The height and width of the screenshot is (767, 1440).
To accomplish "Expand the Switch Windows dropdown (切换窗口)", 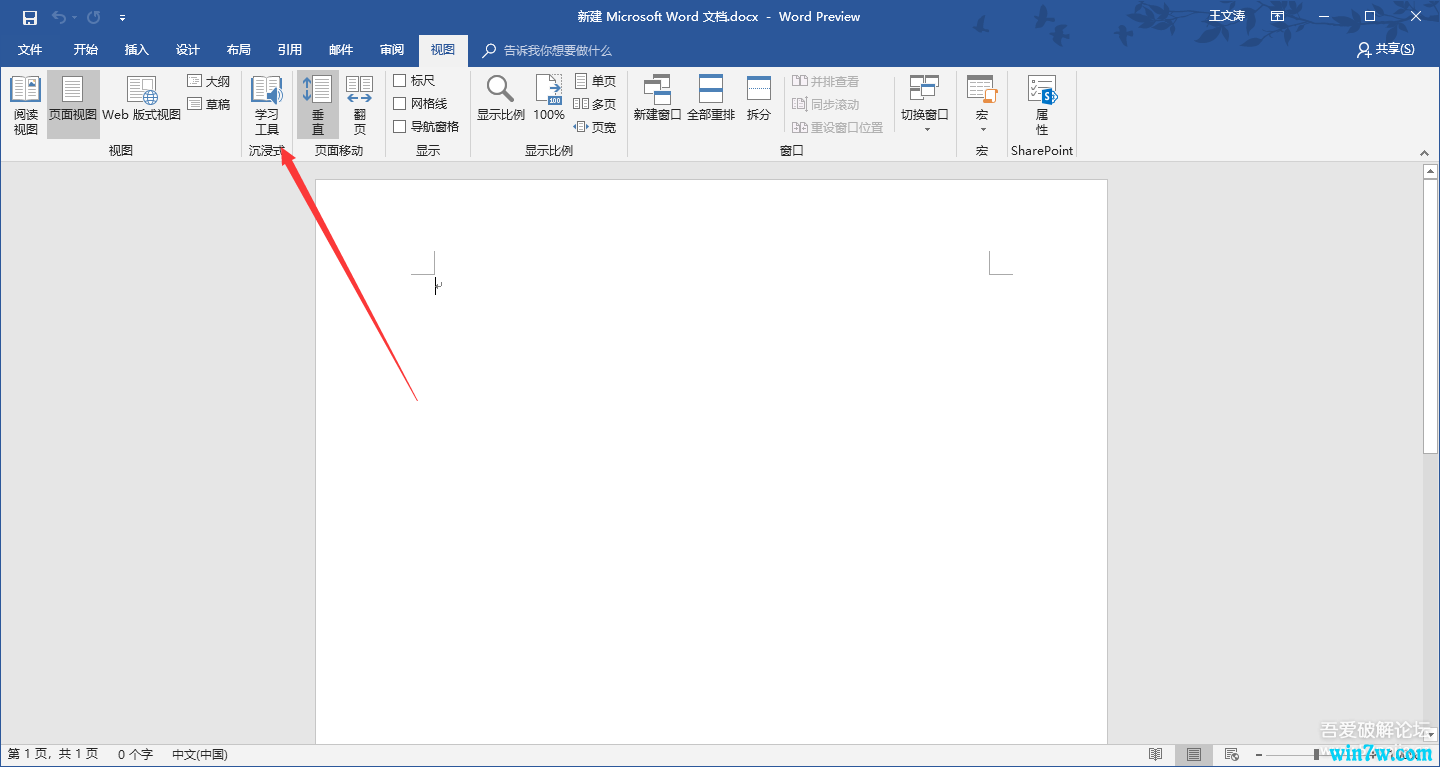I will pyautogui.click(x=925, y=105).
